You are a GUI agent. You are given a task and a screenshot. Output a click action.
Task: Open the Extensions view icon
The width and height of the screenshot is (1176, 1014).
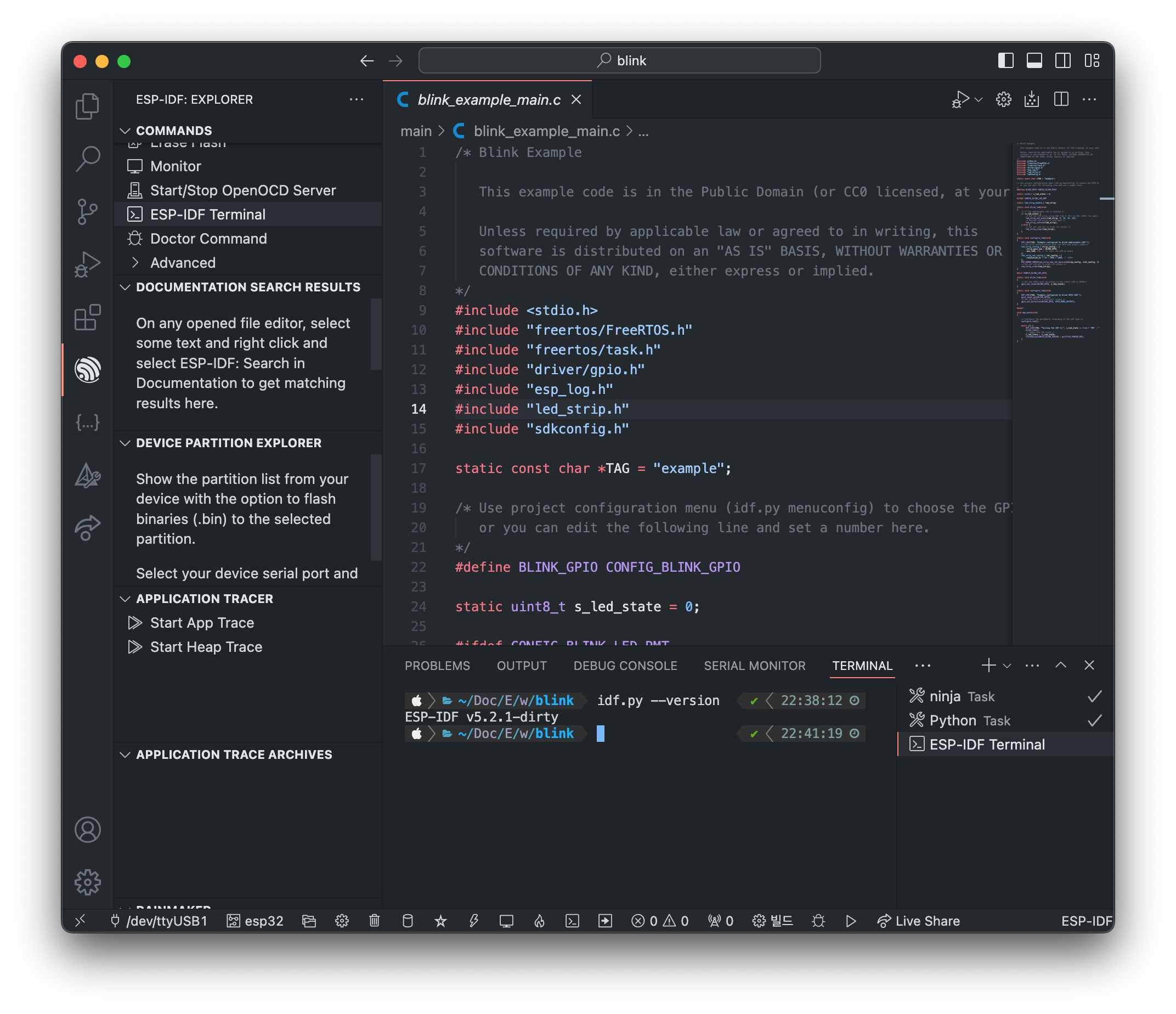pyautogui.click(x=87, y=317)
